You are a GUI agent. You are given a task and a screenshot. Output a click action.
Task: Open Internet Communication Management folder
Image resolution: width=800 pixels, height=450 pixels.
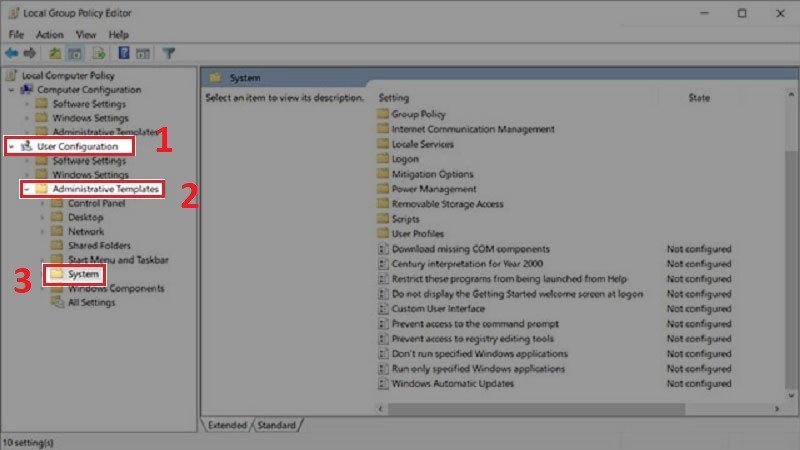(473, 129)
